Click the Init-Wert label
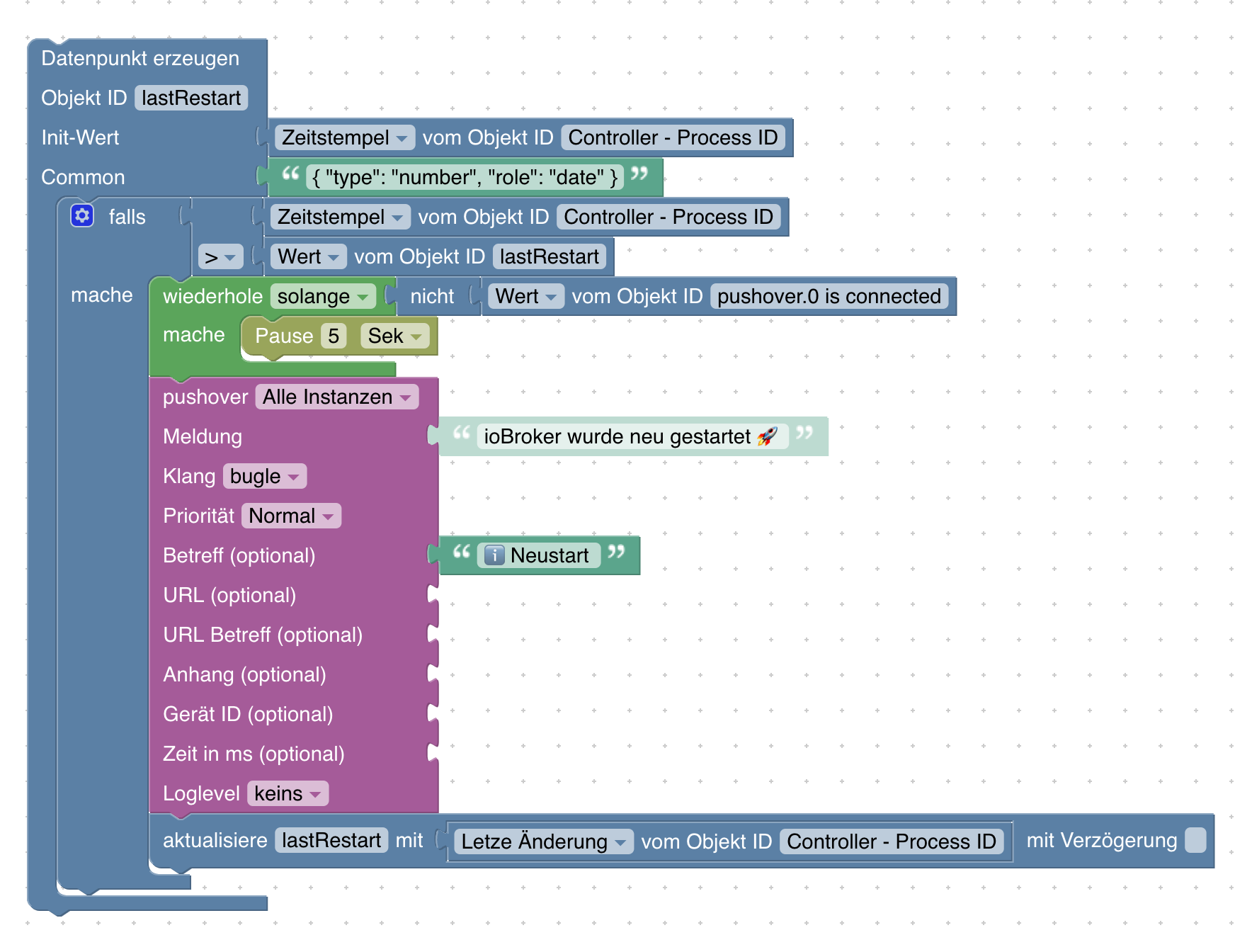This screenshot has height=952, width=1235. coord(80,137)
